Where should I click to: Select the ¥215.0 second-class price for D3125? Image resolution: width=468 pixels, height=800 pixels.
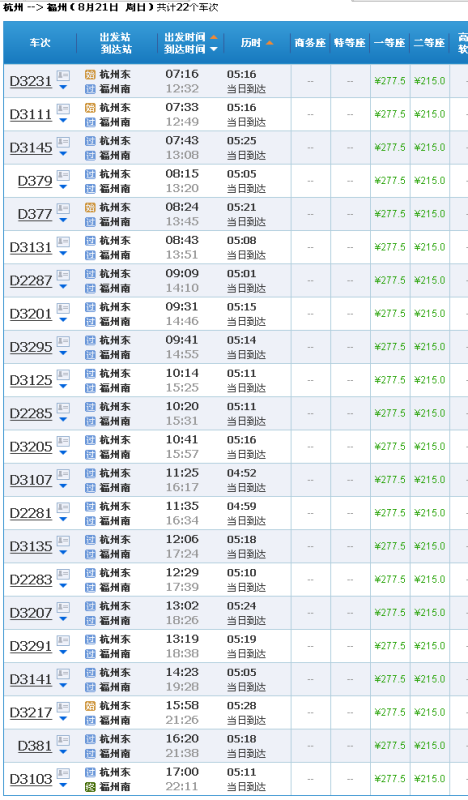[x=429, y=380]
